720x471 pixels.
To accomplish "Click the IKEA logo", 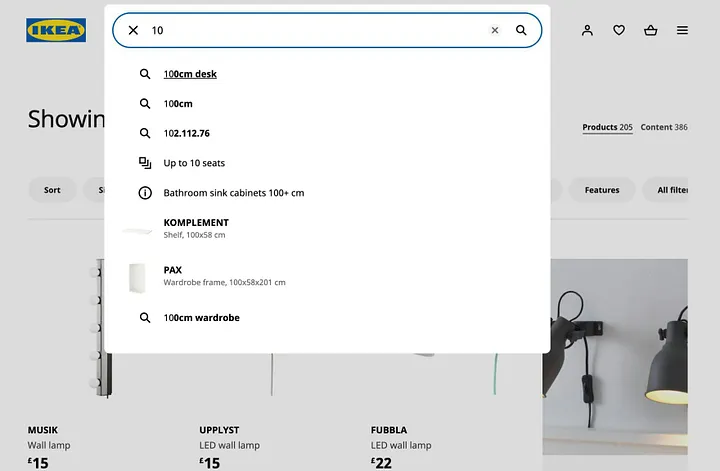I will pyautogui.click(x=56, y=30).
